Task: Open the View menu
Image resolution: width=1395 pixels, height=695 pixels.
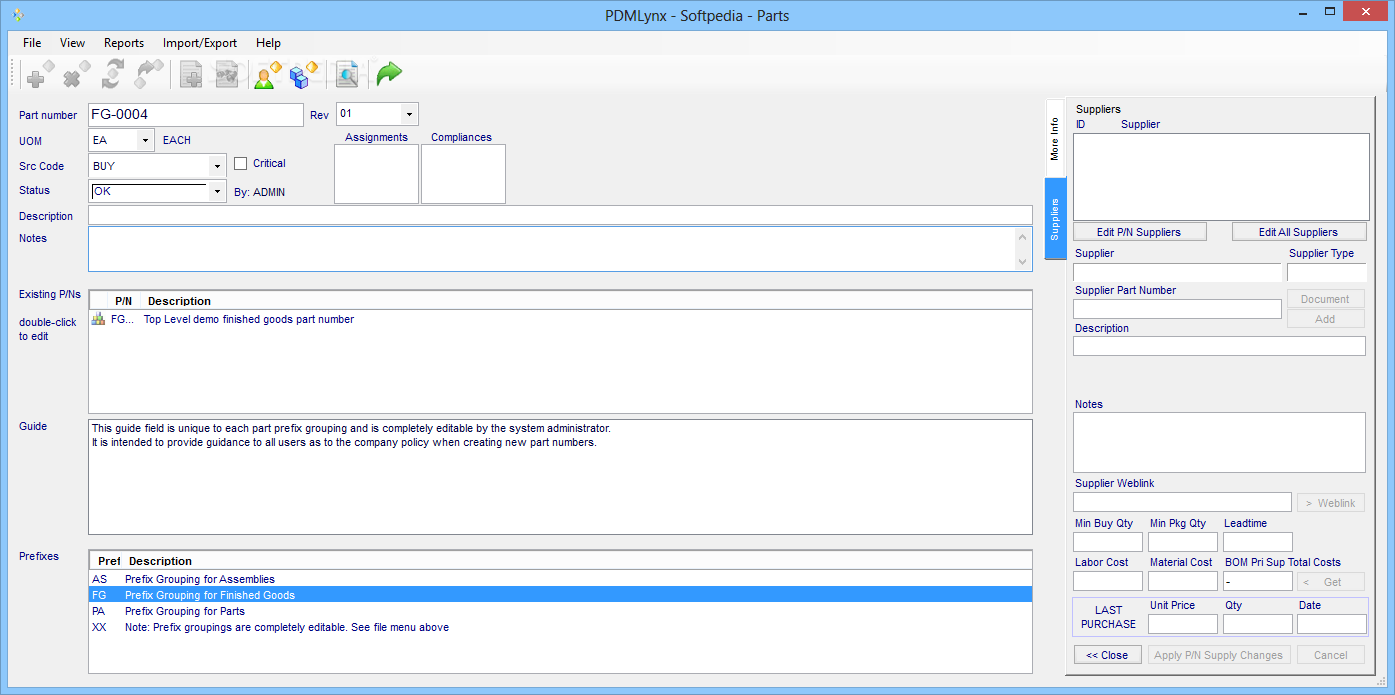Action: tap(72, 43)
